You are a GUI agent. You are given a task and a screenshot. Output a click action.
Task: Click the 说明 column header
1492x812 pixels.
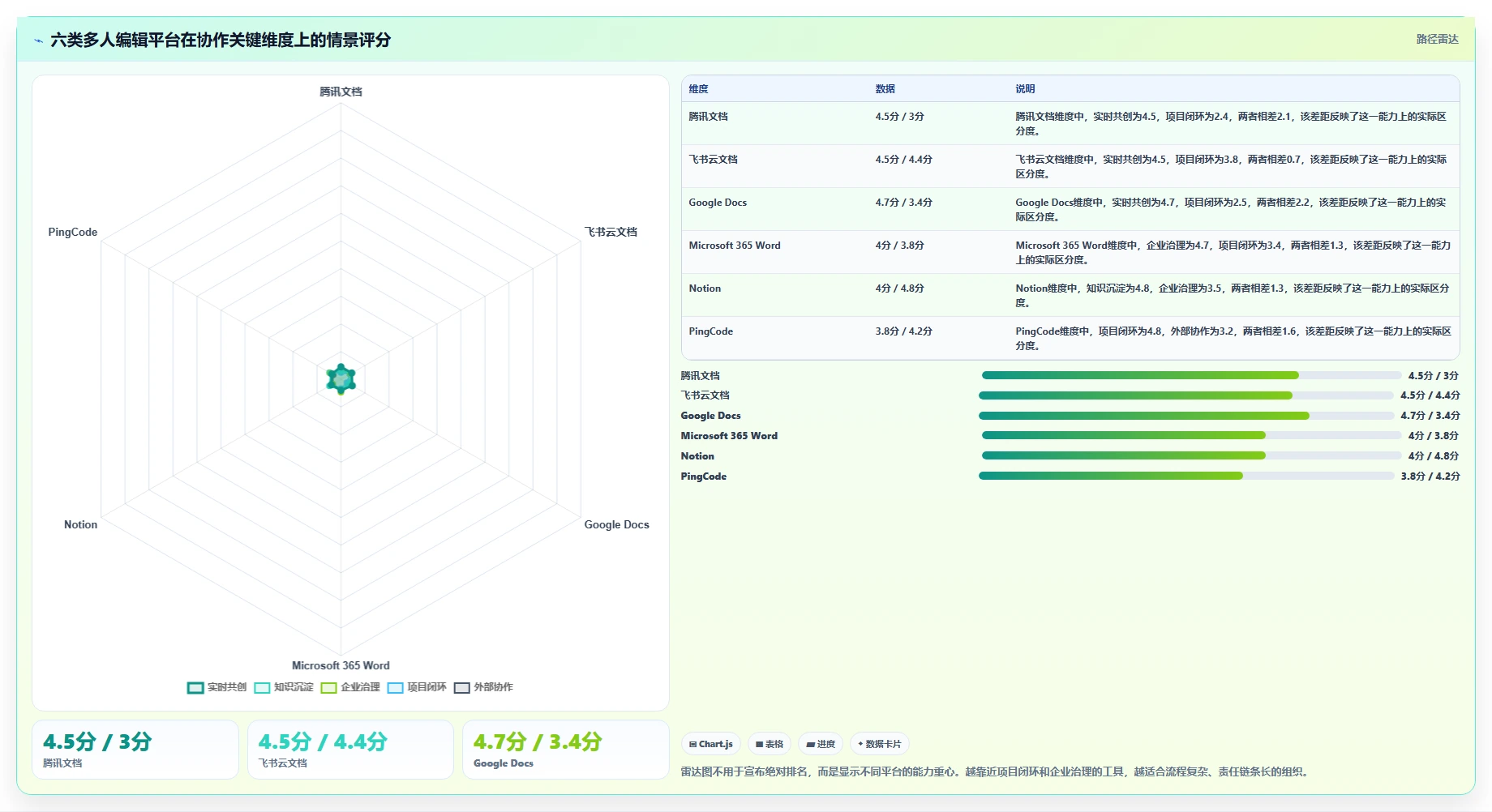tap(1026, 89)
